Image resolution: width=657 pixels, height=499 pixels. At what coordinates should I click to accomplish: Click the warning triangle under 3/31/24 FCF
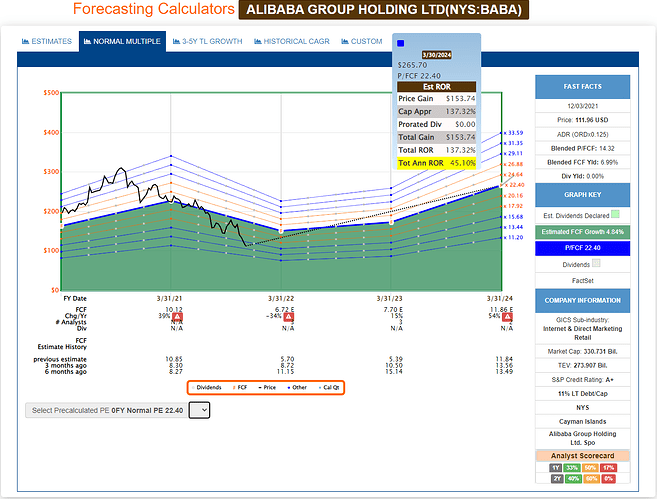point(507,317)
